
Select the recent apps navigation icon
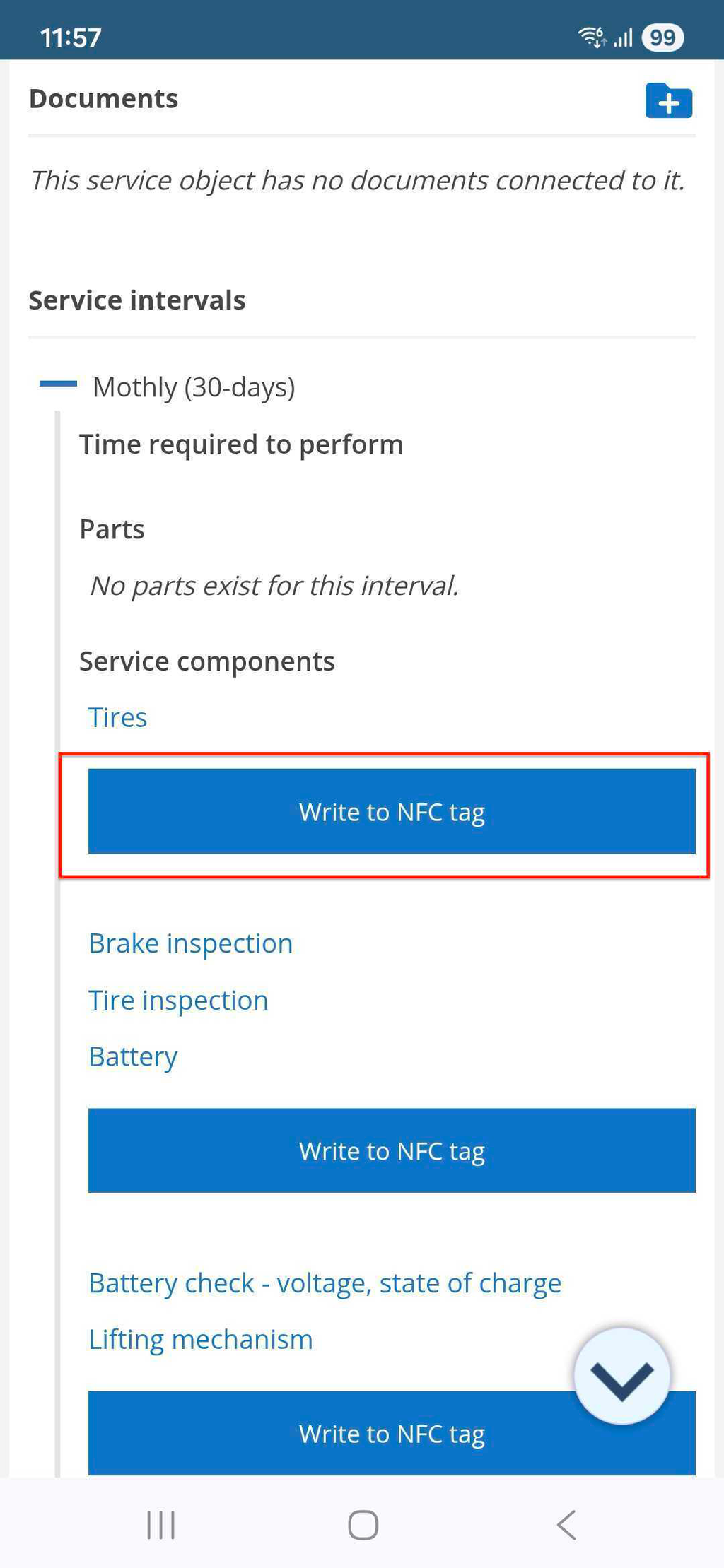click(x=160, y=1524)
